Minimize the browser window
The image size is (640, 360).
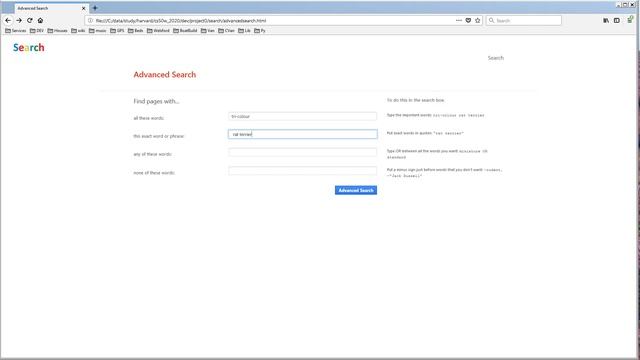pyautogui.click(x=618, y=4)
